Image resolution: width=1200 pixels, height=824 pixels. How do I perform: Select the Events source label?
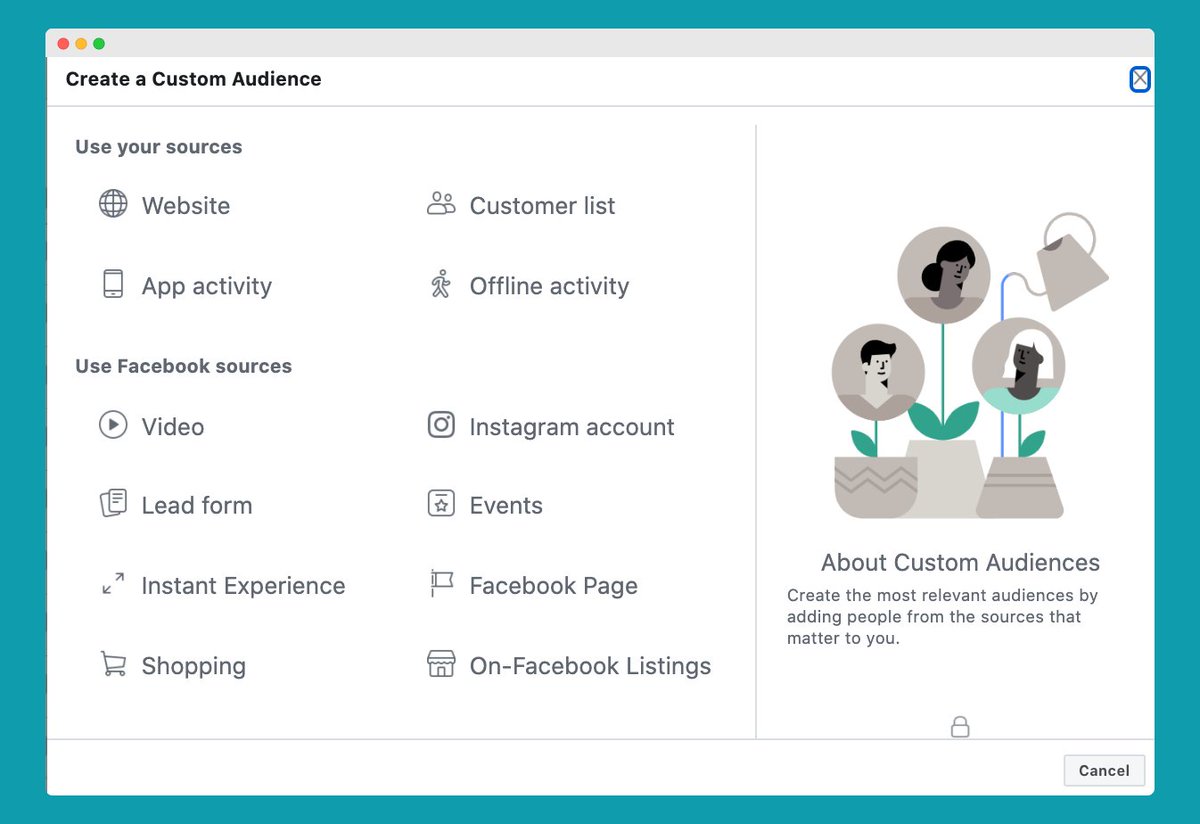[506, 506]
